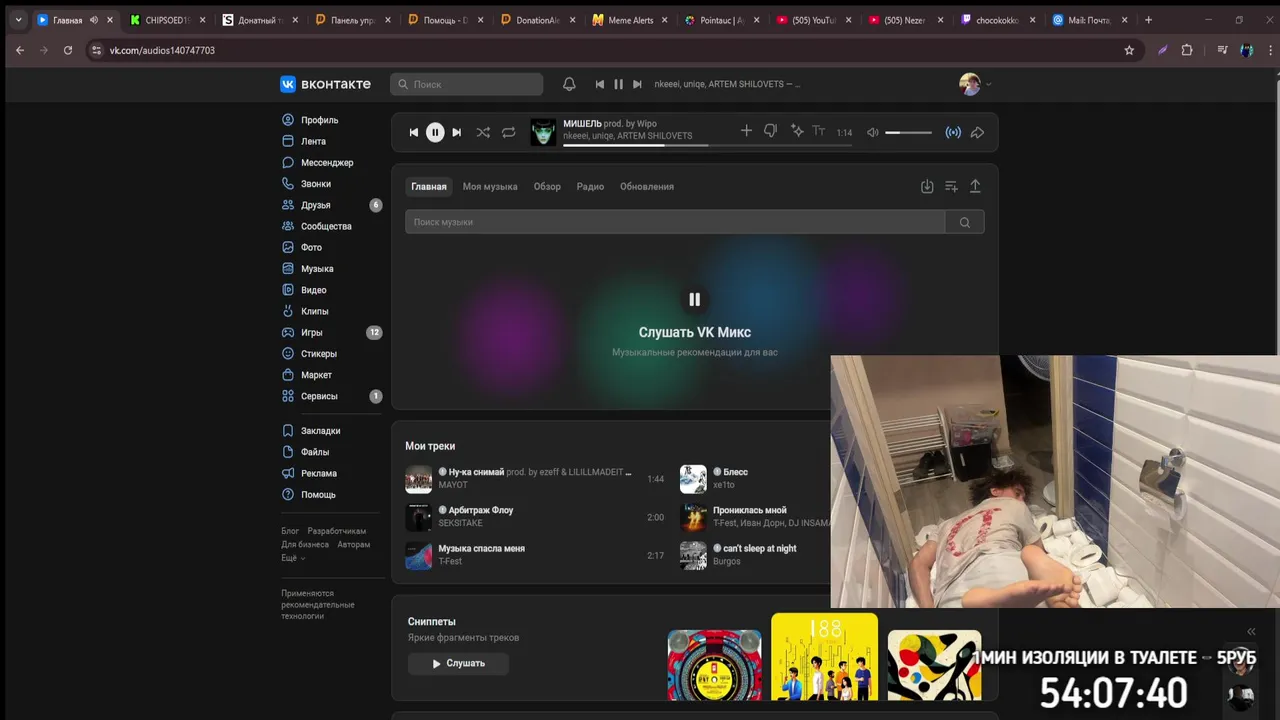Screen dimensions: 1280x720
Task: Switch to the Meme Alerts browser tab
Action: (x=629, y=20)
